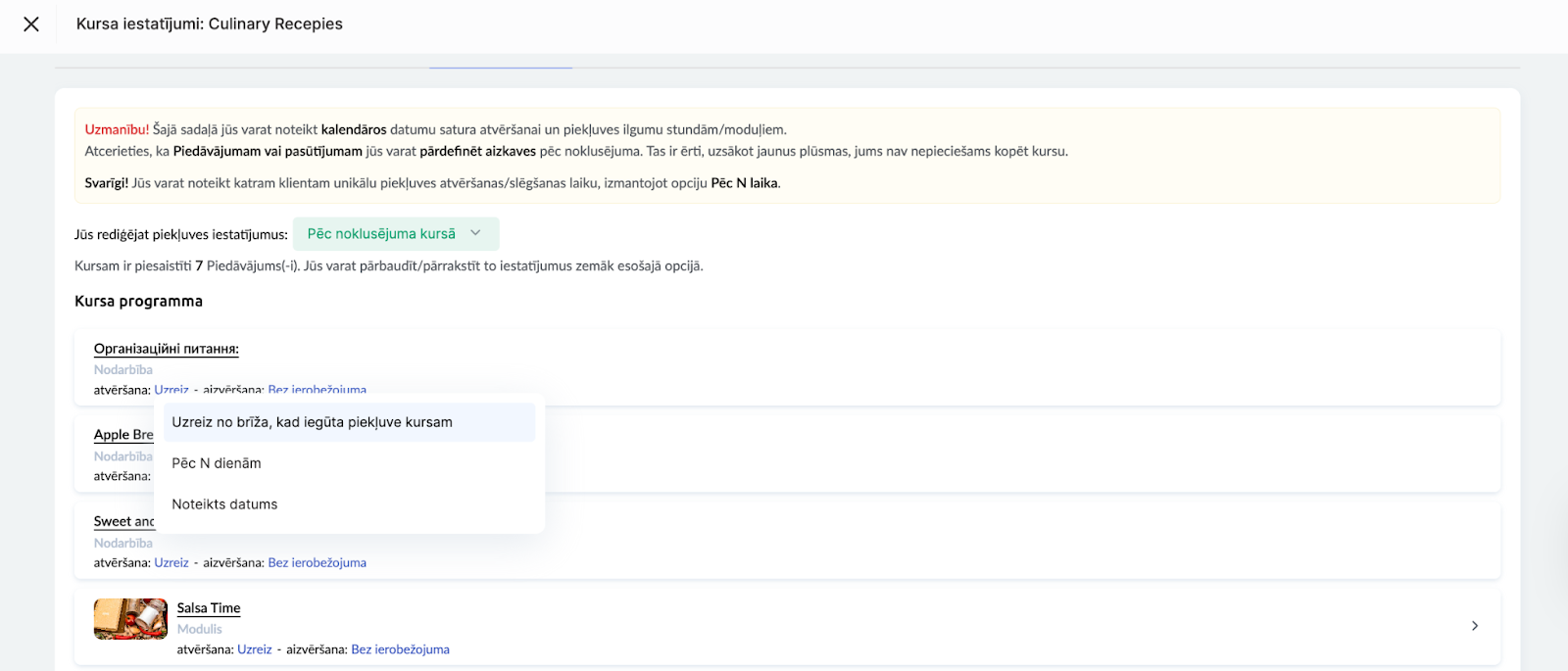The width and height of the screenshot is (1568, 671).
Task: Open the 'Pēc noklusējuma kursā' access settings dropdown
Action: pyautogui.click(x=396, y=234)
